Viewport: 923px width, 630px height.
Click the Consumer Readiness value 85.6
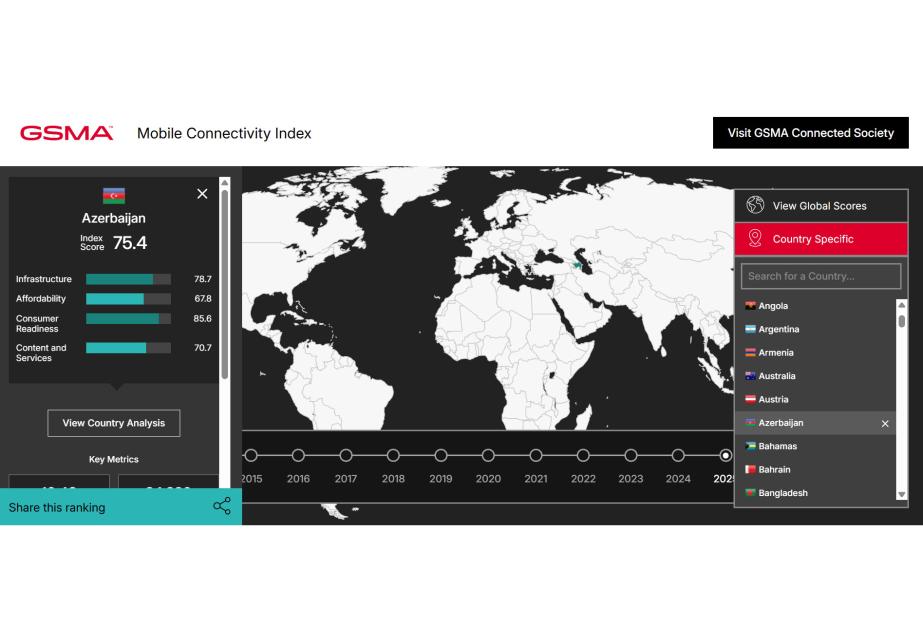click(202, 319)
